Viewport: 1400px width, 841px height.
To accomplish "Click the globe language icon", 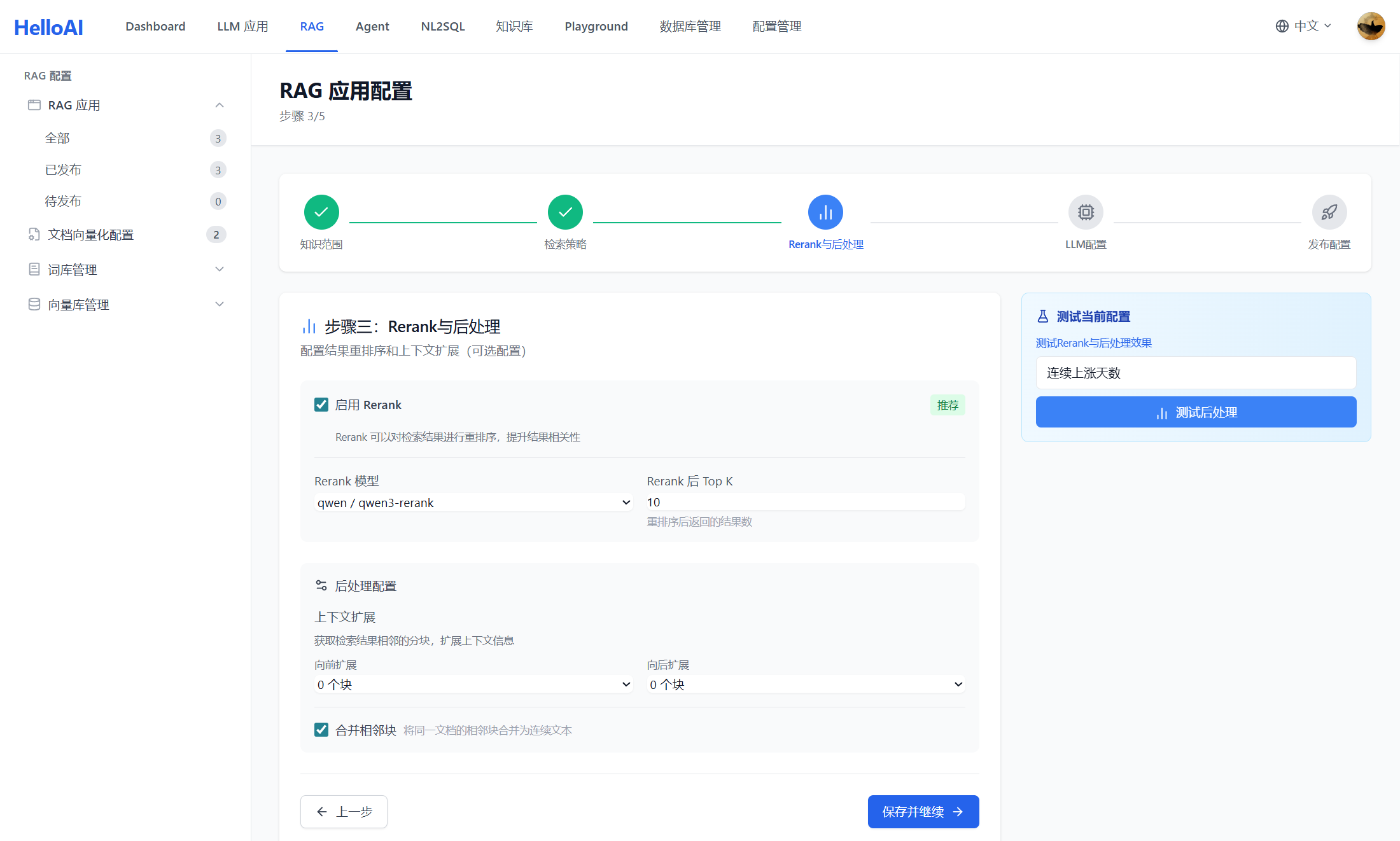I will (x=1282, y=26).
